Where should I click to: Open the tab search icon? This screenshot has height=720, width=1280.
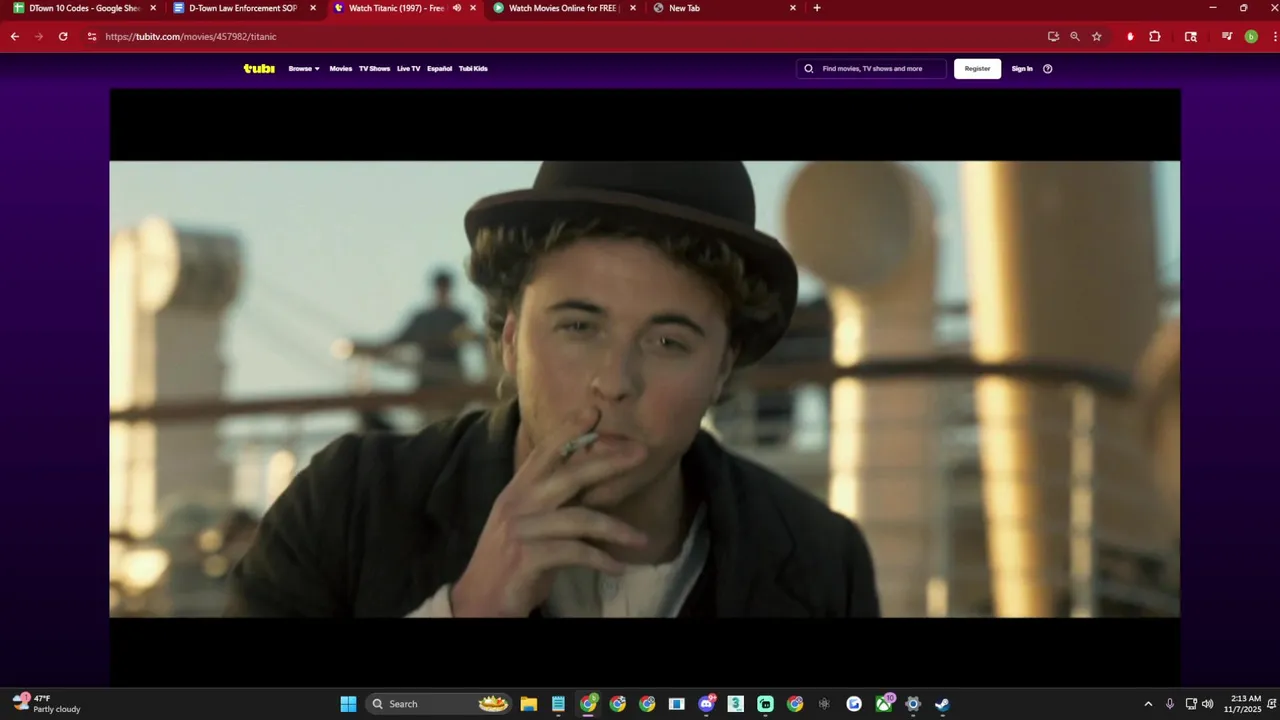click(1191, 36)
